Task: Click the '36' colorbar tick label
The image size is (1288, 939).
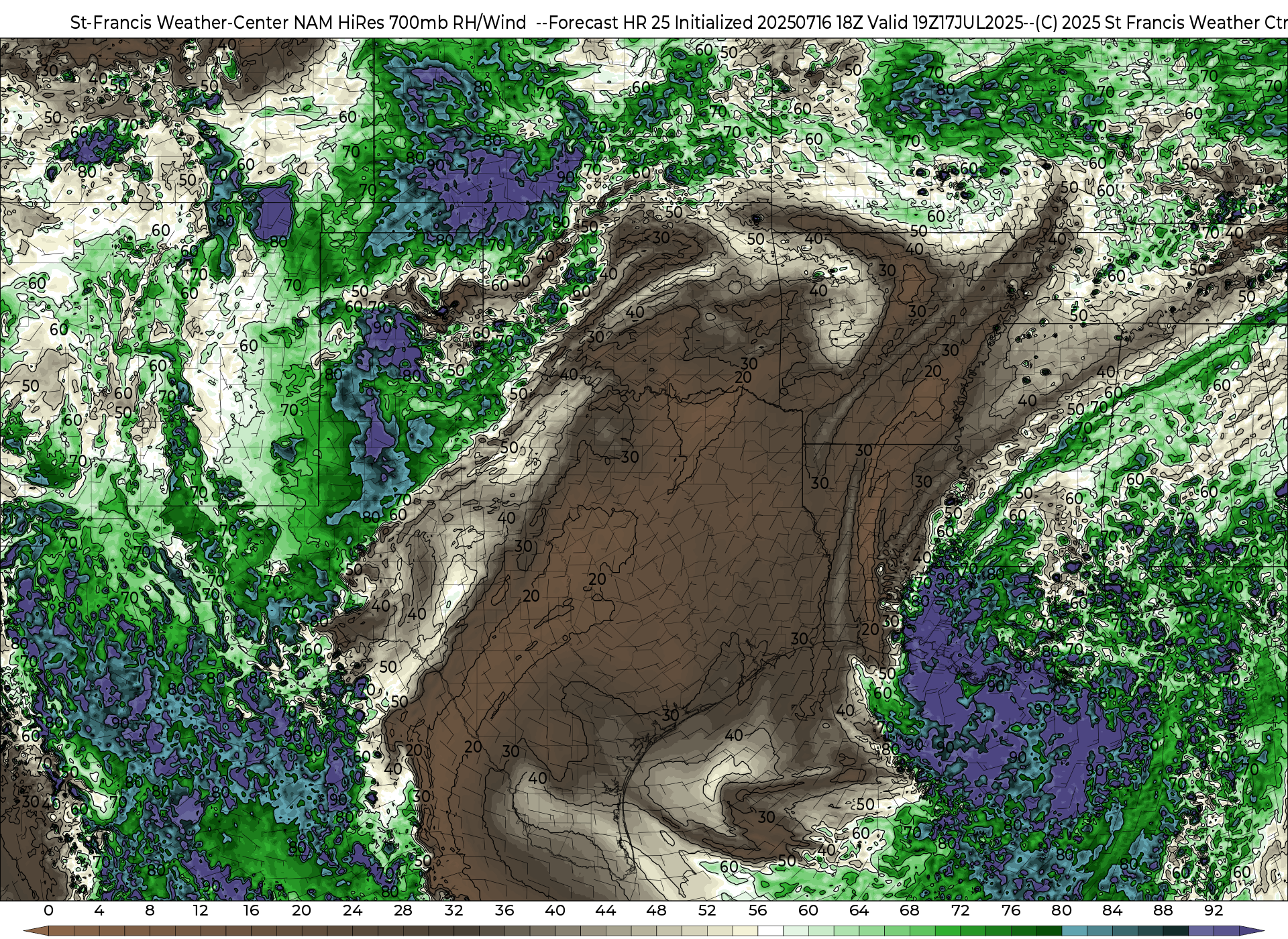Action: pyautogui.click(x=504, y=911)
